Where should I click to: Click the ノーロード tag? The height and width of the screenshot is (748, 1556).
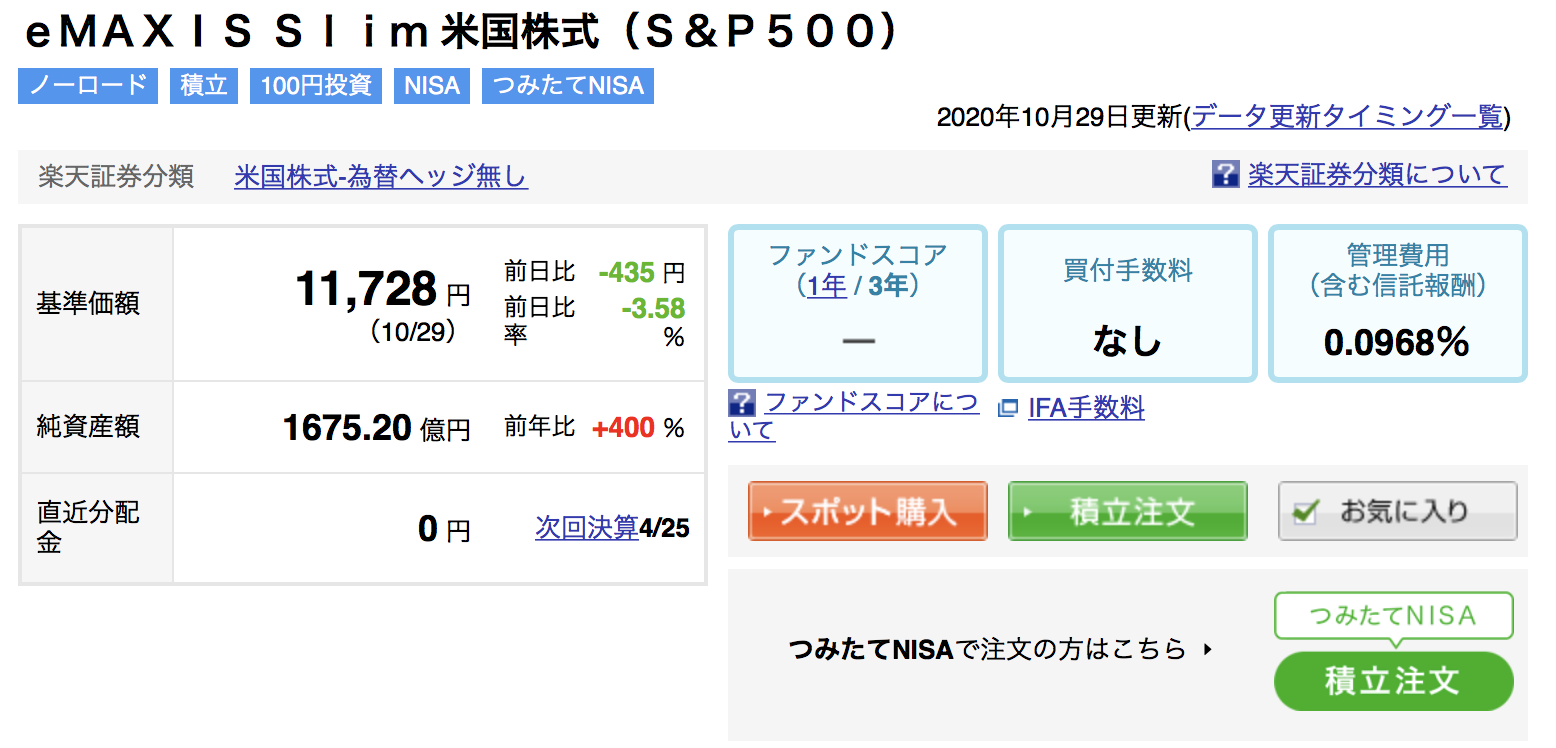pos(88,85)
